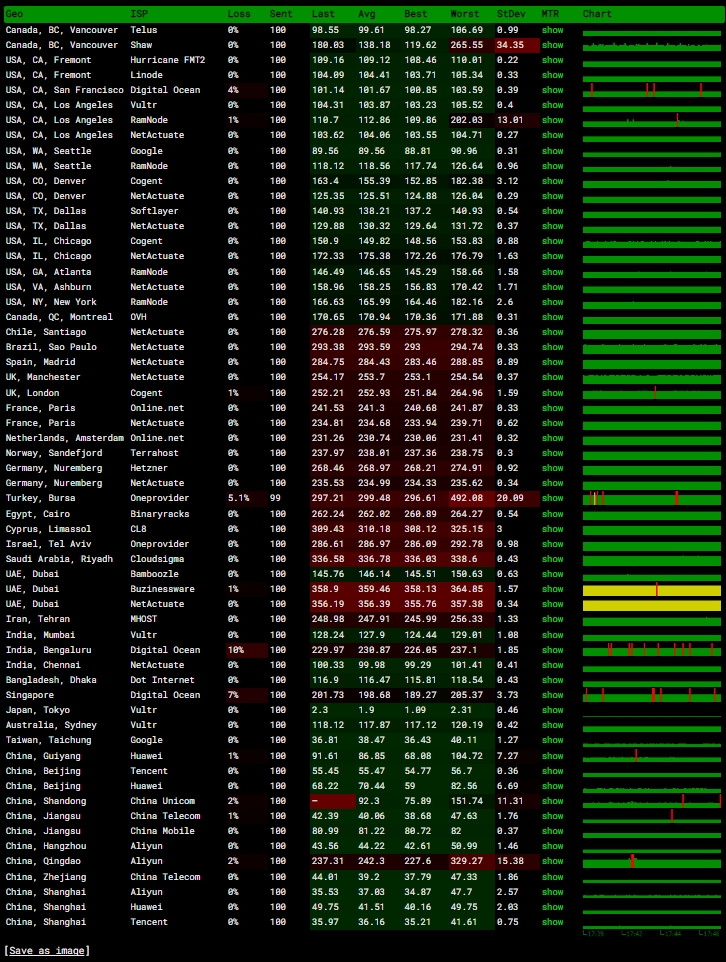
Task: Show MTR for Shanghai Tencent row
Action: tap(552, 922)
